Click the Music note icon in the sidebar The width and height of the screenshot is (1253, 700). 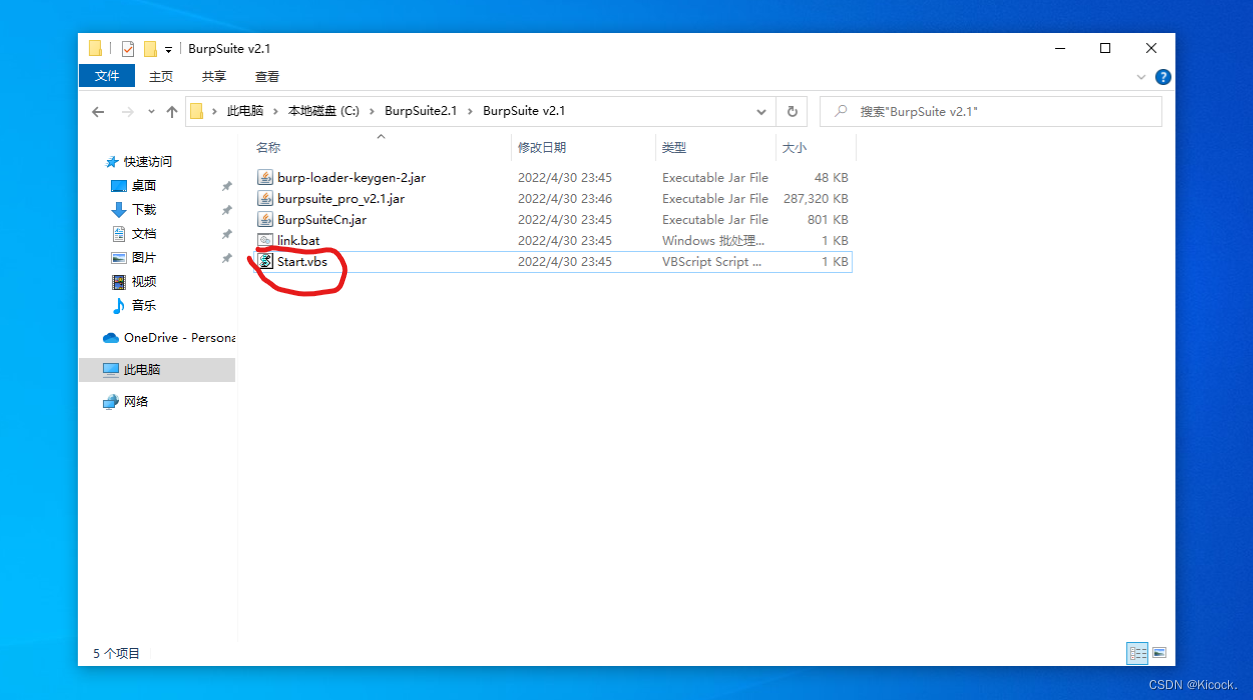pos(119,306)
